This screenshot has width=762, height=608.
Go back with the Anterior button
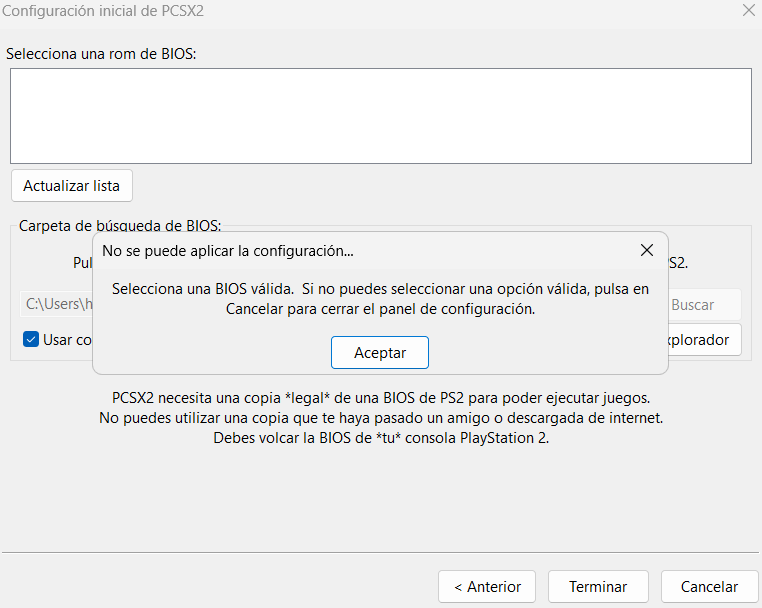click(487, 587)
